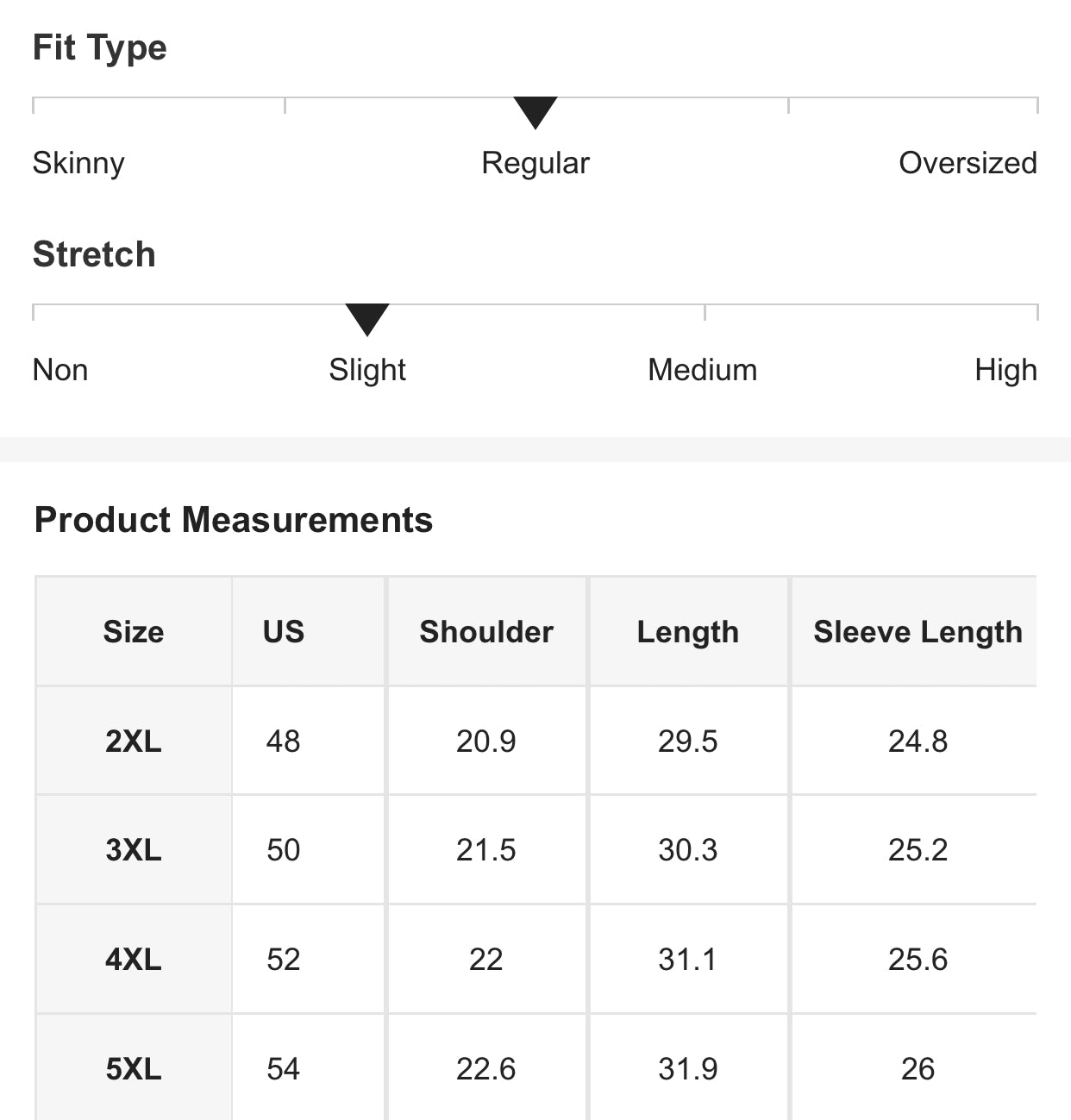
Task: Click the Fit Type triangle marker
Action: coord(535,111)
